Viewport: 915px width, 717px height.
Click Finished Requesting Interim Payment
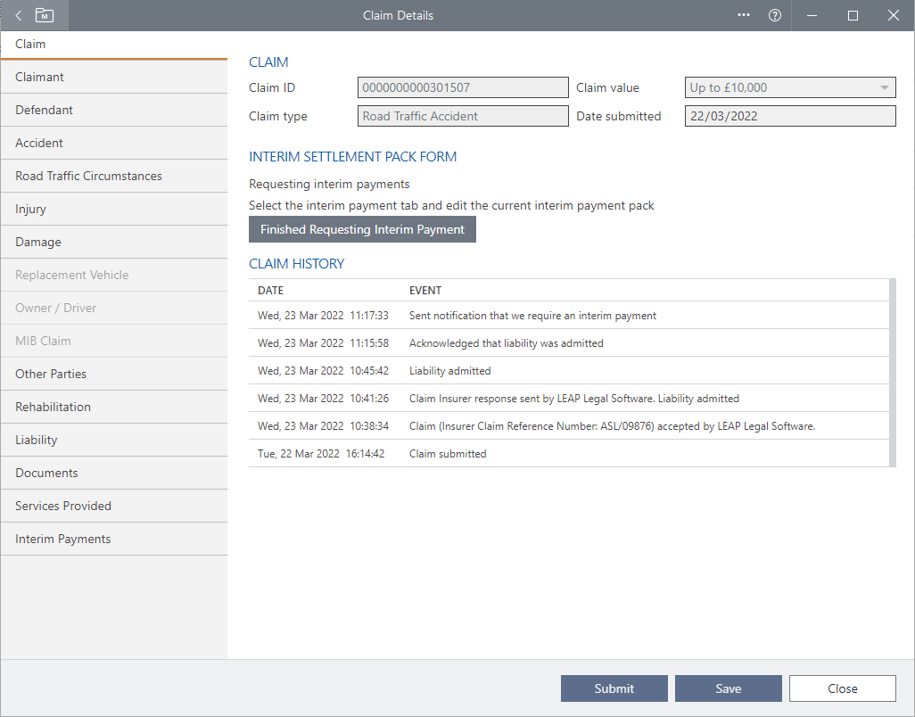[362, 229]
